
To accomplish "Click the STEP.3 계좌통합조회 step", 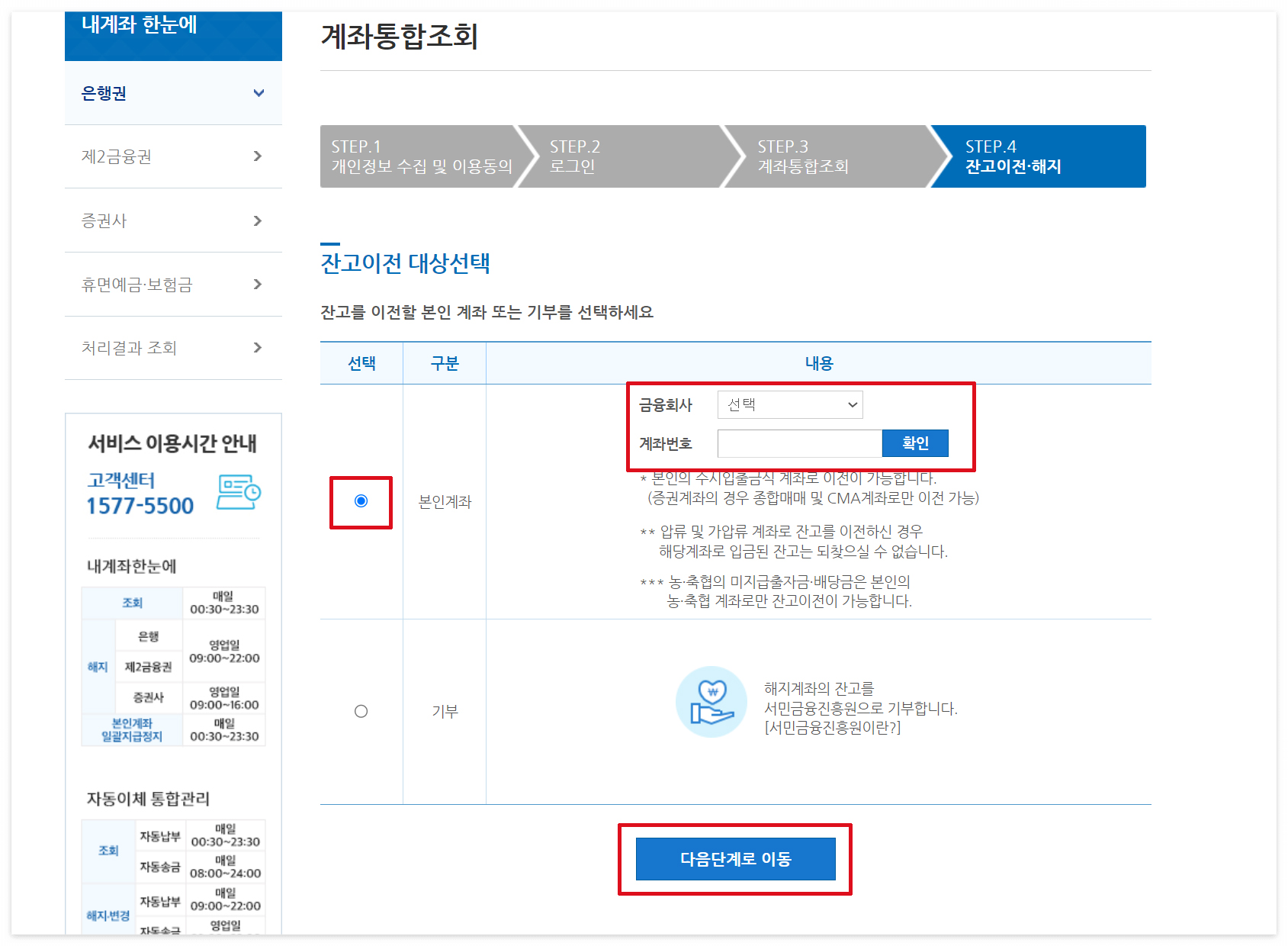I will 824,156.
